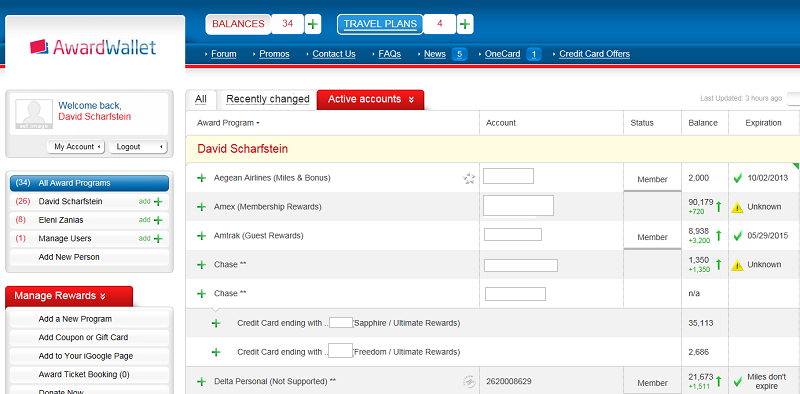Click the green up arrow on the Amex balance
The height and width of the screenshot is (394, 800).
(x=719, y=207)
